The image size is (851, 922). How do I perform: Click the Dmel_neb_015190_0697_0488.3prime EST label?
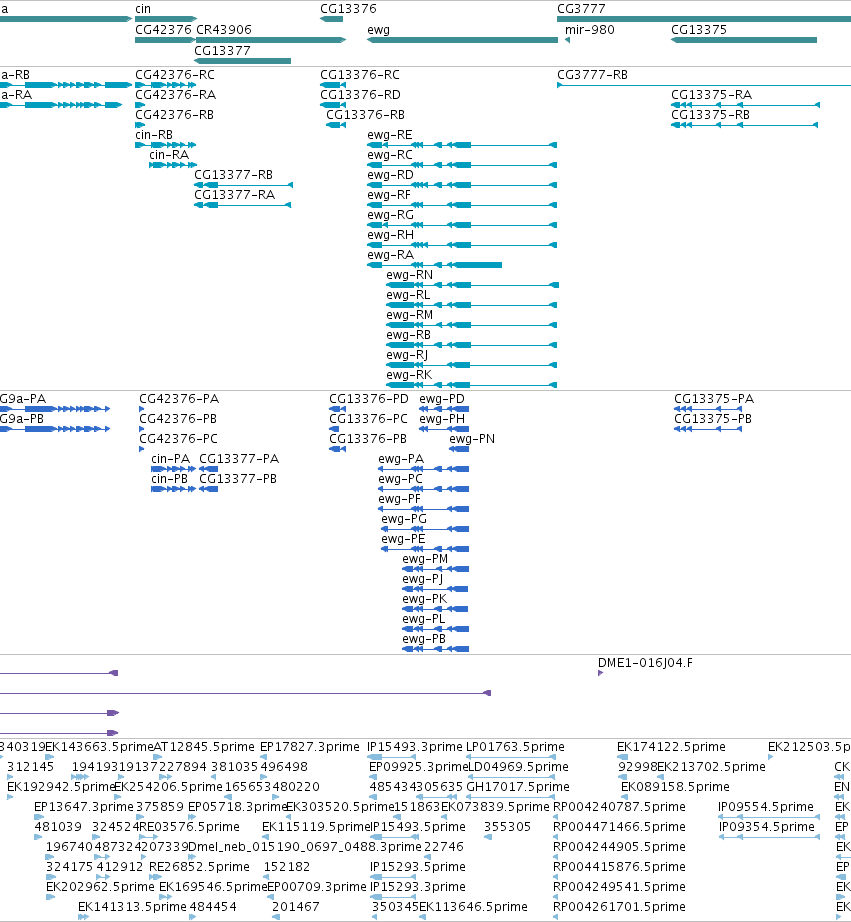(x=305, y=847)
